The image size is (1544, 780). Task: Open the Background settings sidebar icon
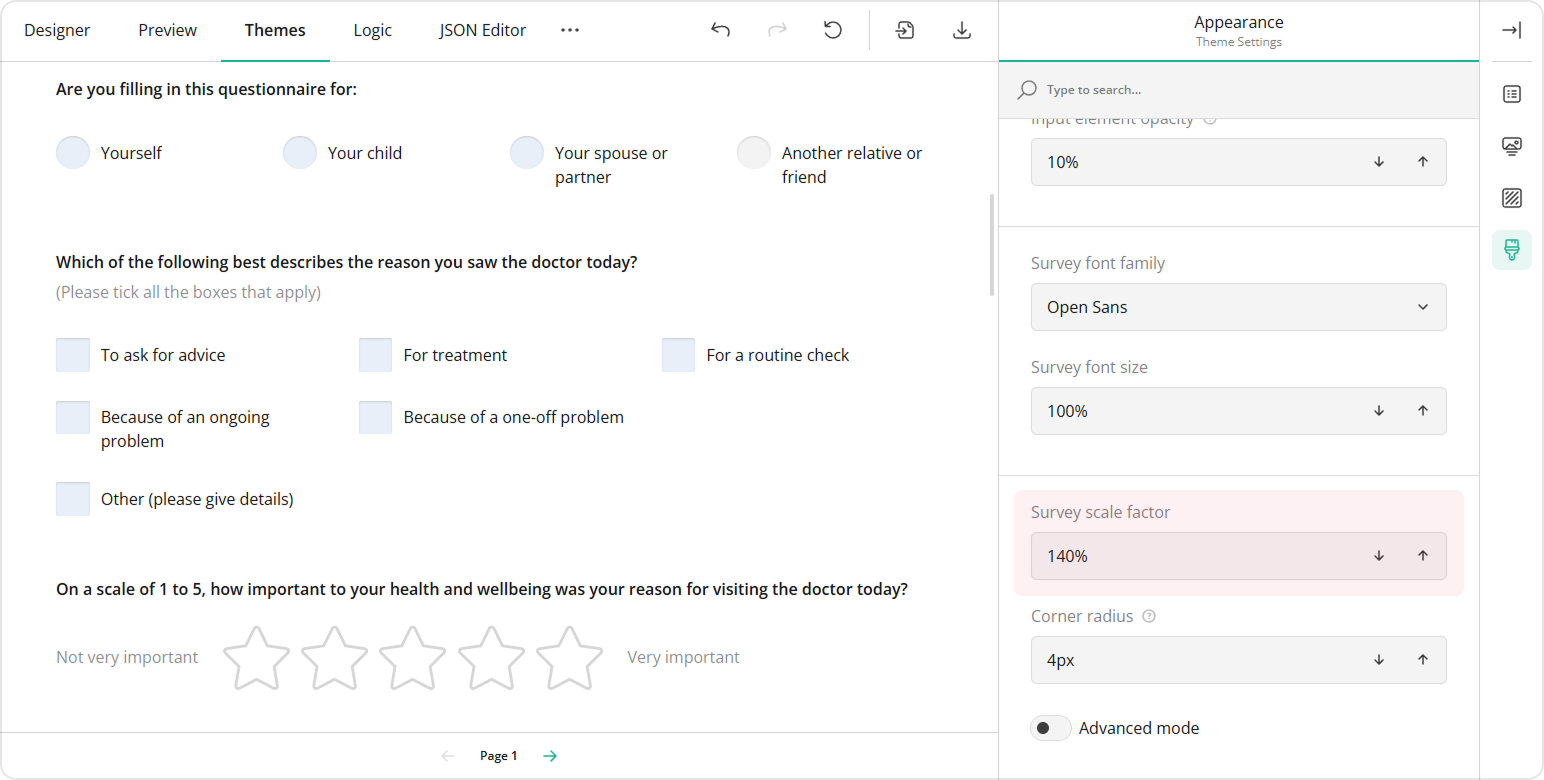tap(1511, 198)
